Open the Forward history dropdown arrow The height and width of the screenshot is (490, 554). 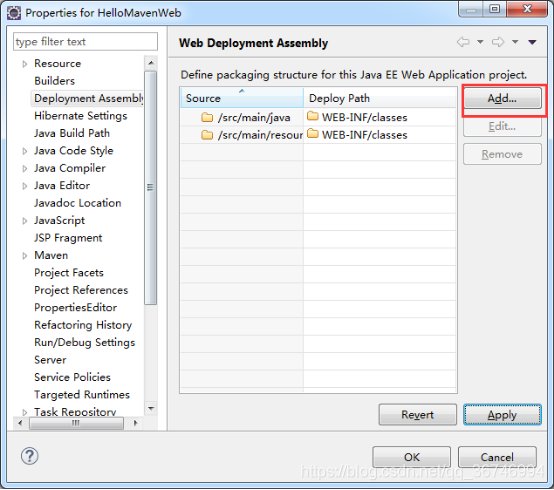[515, 42]
